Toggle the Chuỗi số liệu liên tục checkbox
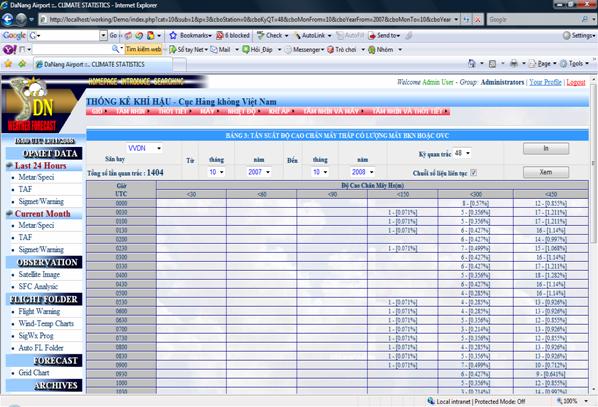Image resolution: width=598 pixels, height=407 pixels. 473,173
